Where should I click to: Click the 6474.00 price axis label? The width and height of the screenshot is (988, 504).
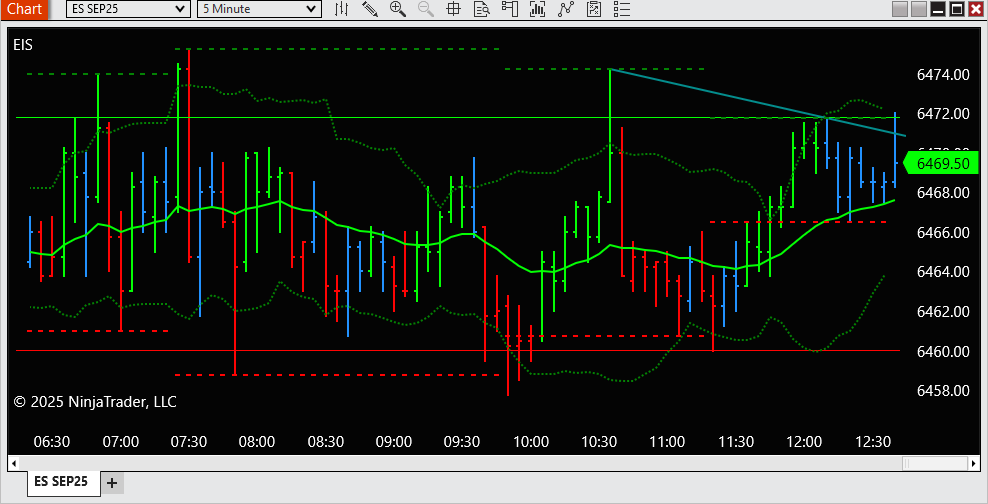click(943, 75)
